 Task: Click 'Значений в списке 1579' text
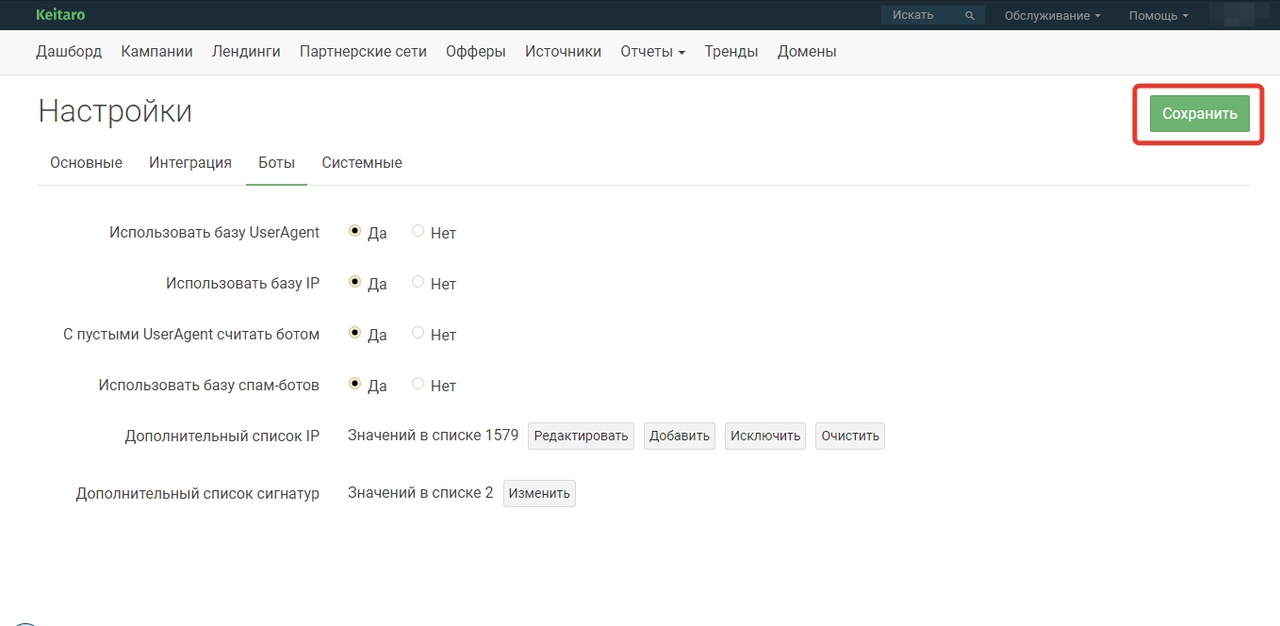point(433,435)
